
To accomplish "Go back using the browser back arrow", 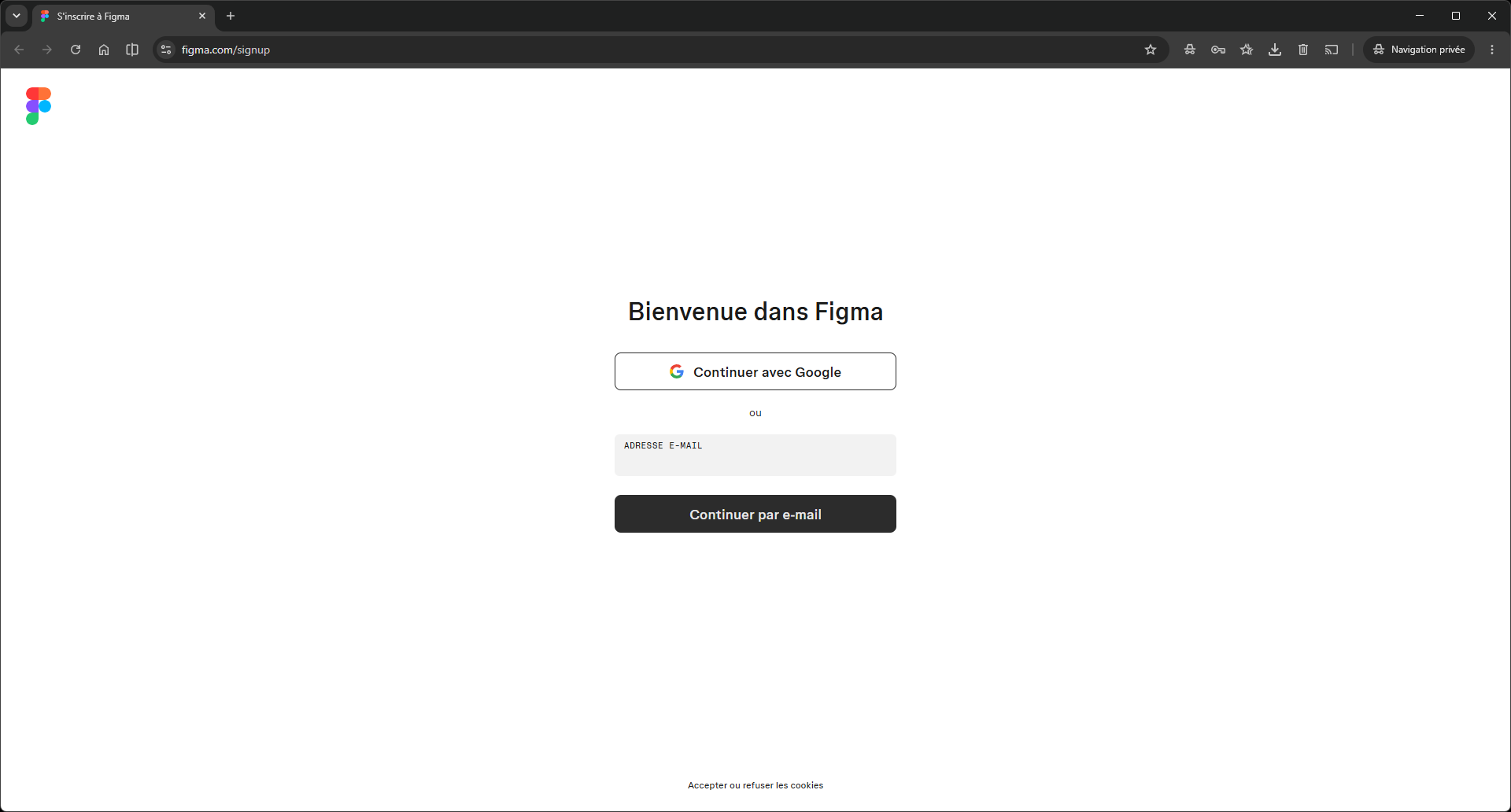I will [x=19, y=50].
